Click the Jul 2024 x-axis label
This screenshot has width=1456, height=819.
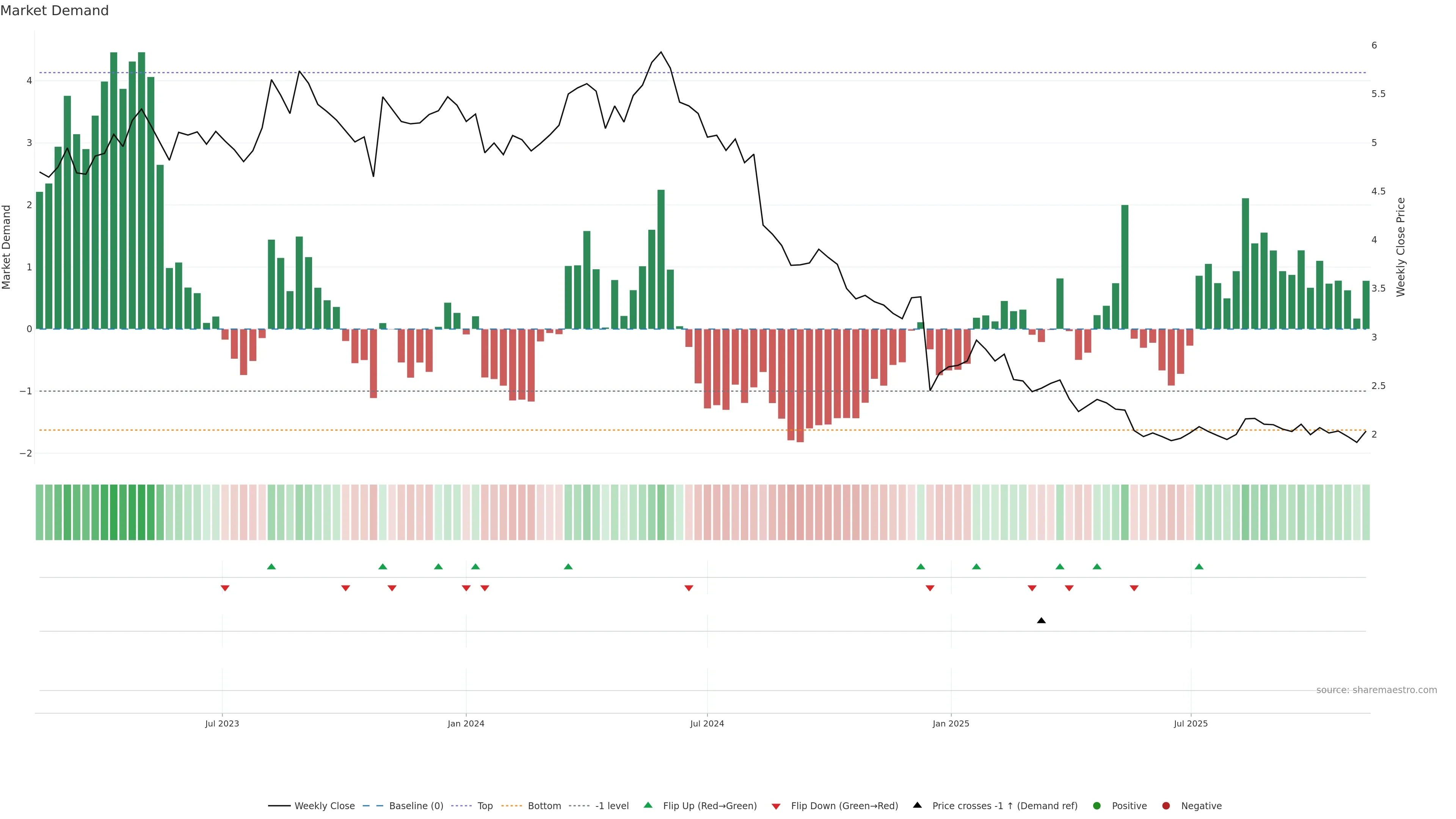click(x=706, y=723)
